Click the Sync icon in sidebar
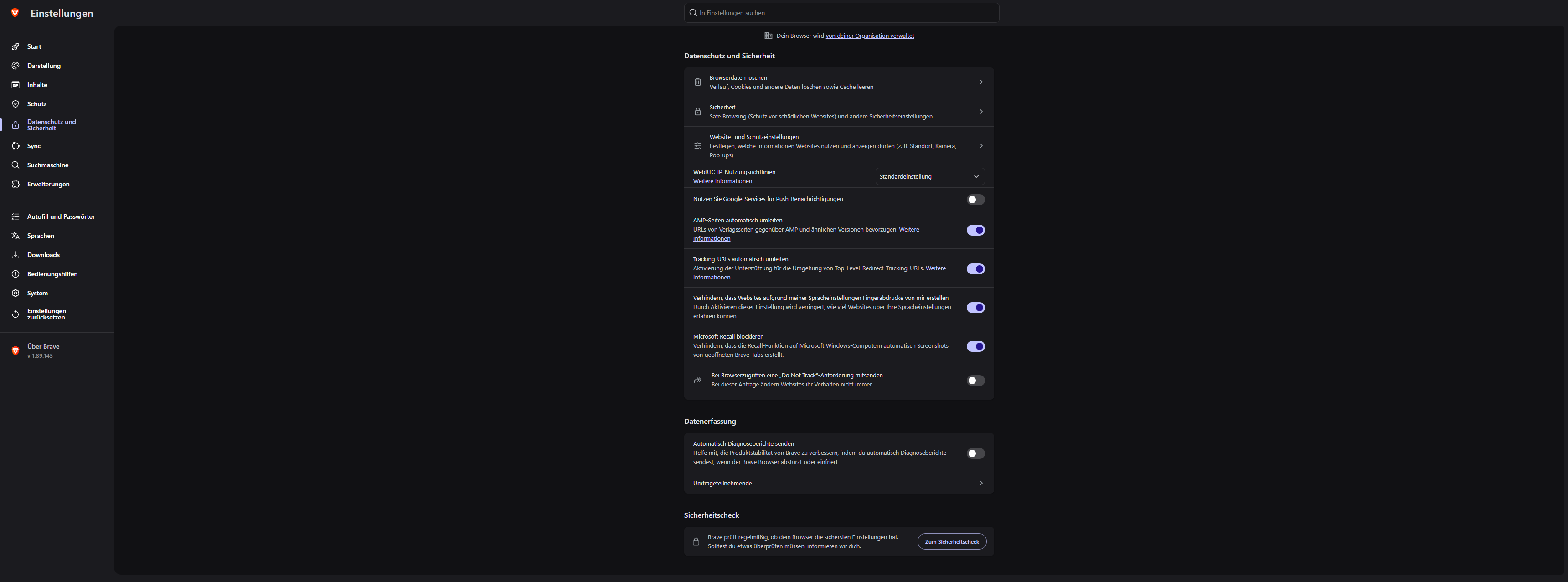 pyautogui.click(x=16, y=146)
